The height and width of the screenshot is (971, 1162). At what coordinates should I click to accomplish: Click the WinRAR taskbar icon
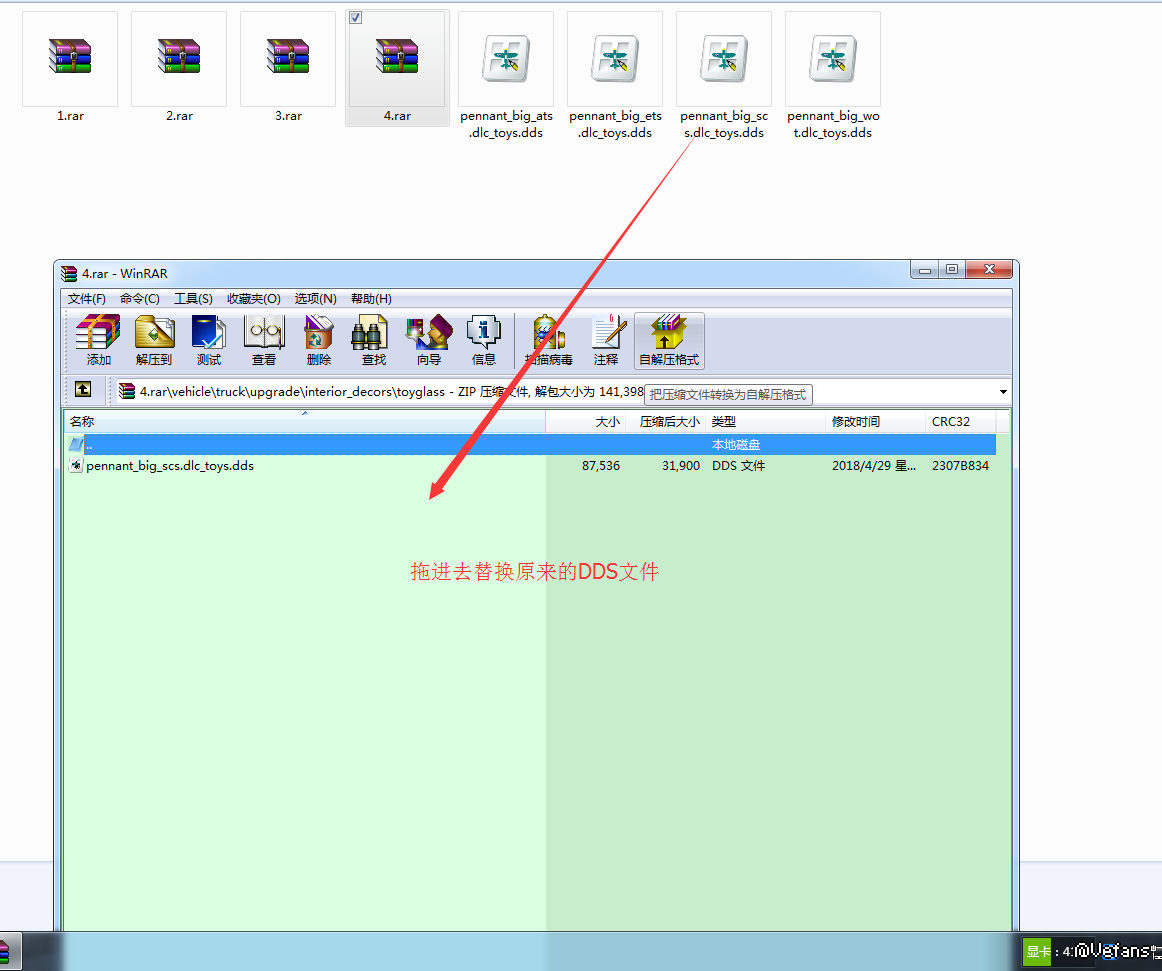click(4, 952)
